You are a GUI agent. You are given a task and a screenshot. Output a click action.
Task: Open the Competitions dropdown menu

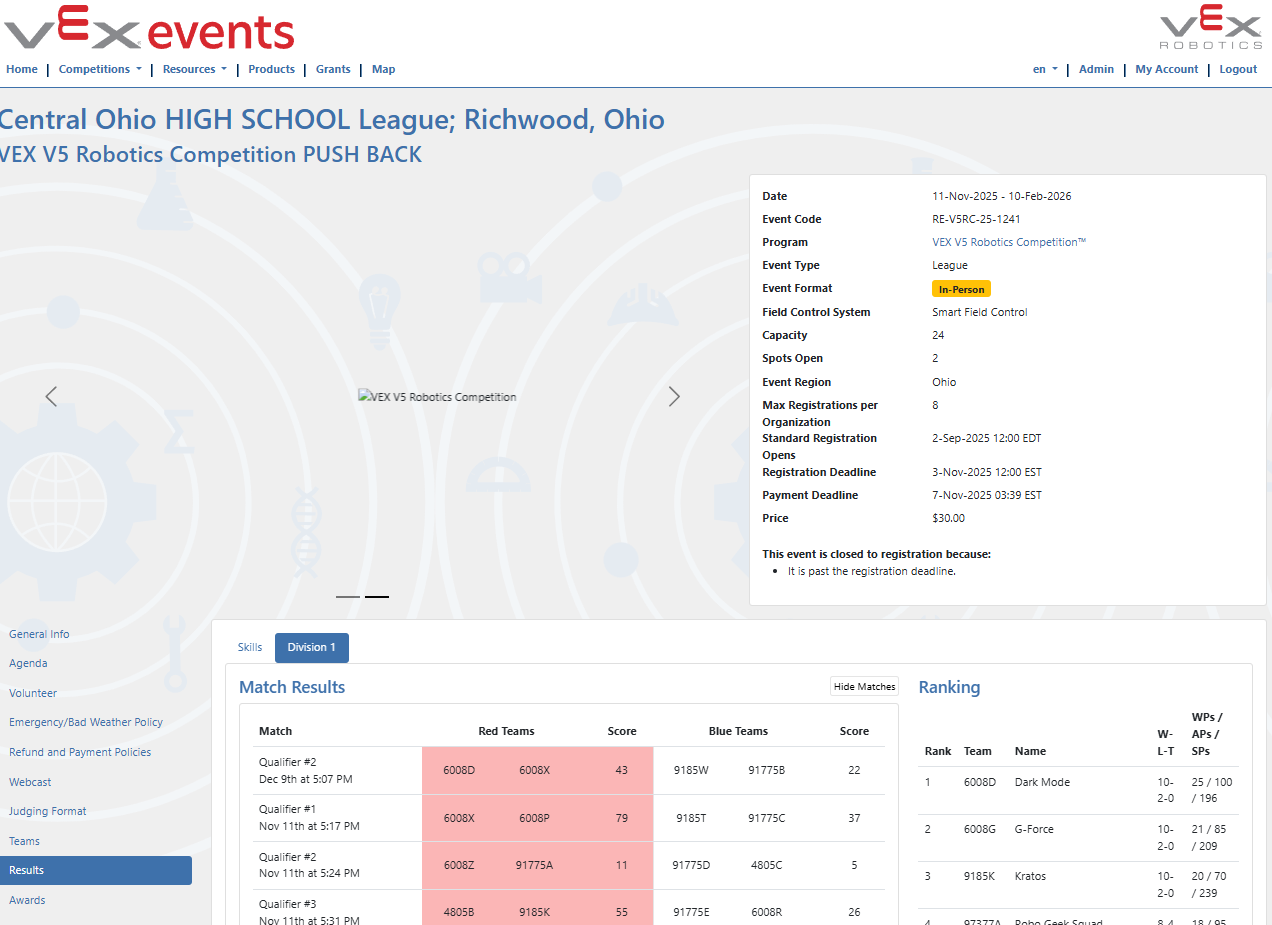(100, 69)
